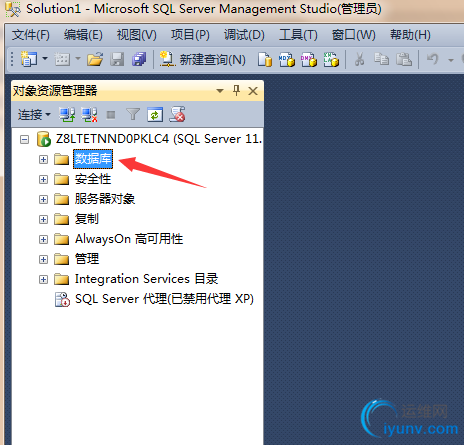Image resolution: width=464 pixels, height=445 pixels.
Task: Open the 帮助(H) menu
Action: [410, 35]
